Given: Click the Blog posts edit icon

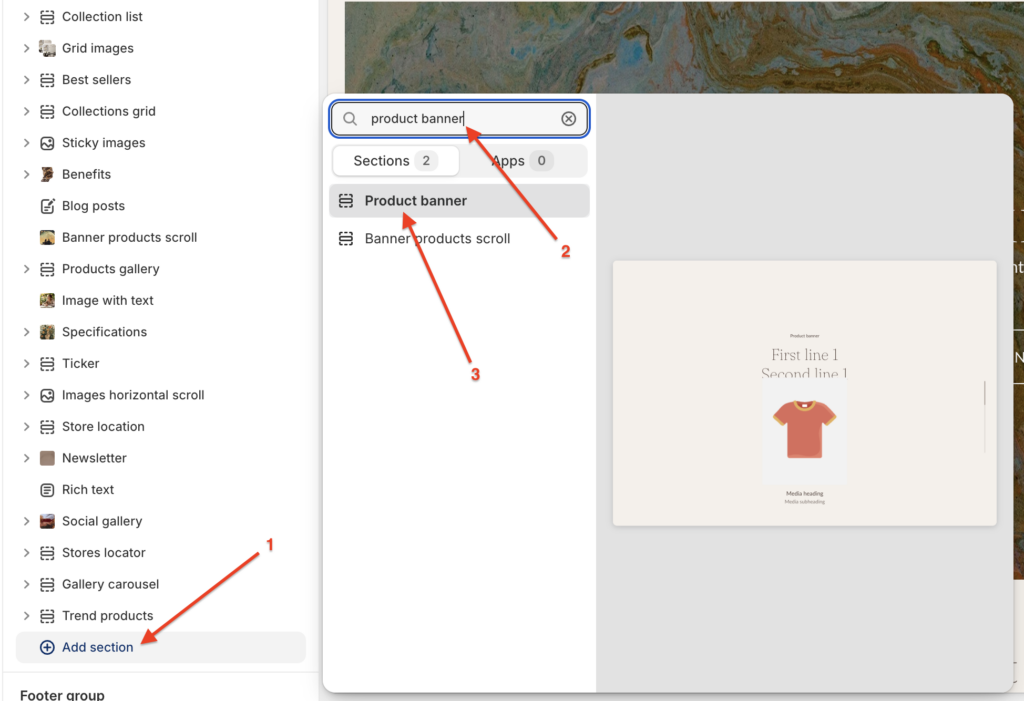Looking at the screenshot, I should tap(47, 206).
